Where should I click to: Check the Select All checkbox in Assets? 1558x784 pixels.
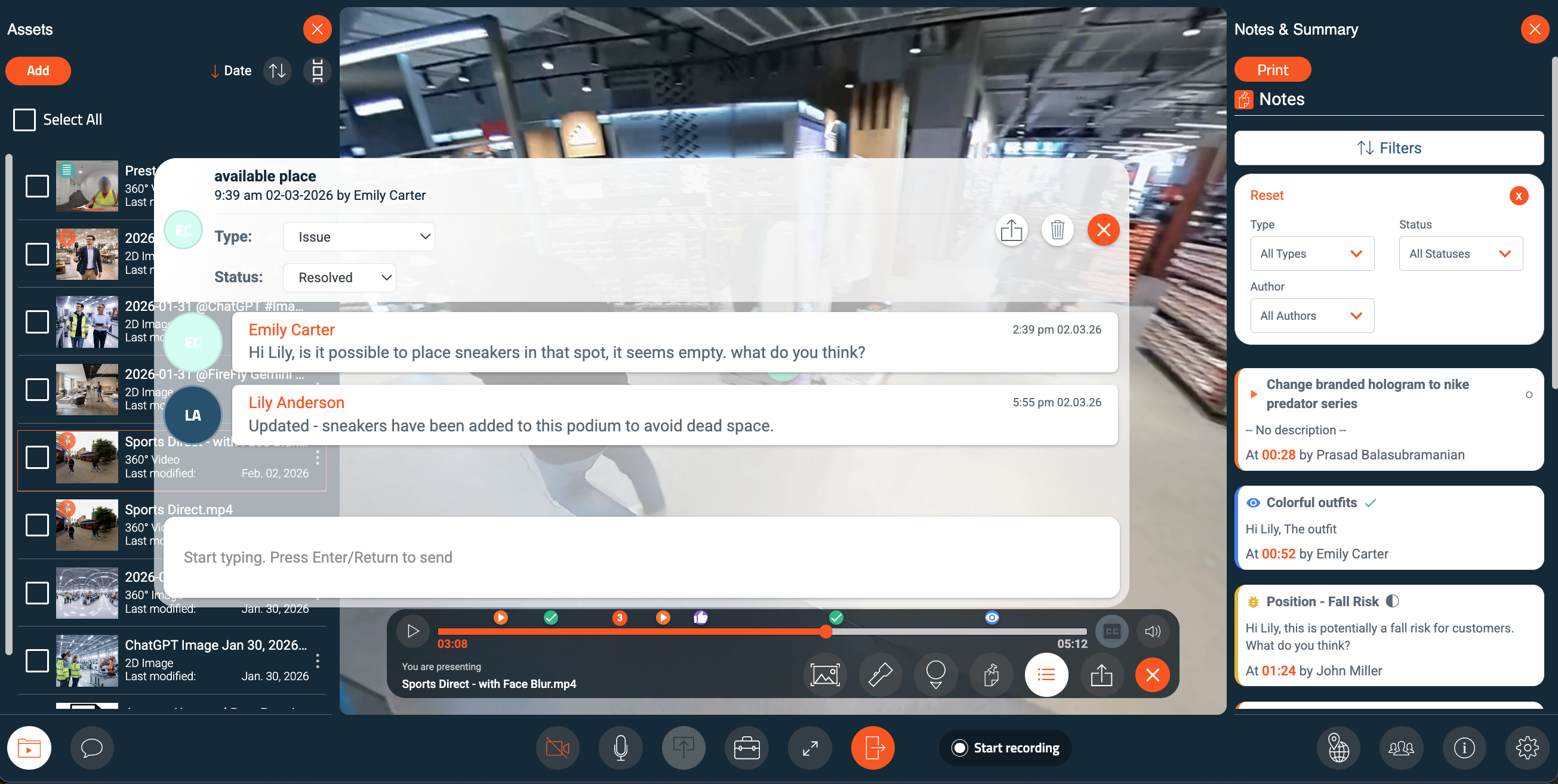pyautogui.click(x=24, y=119)
